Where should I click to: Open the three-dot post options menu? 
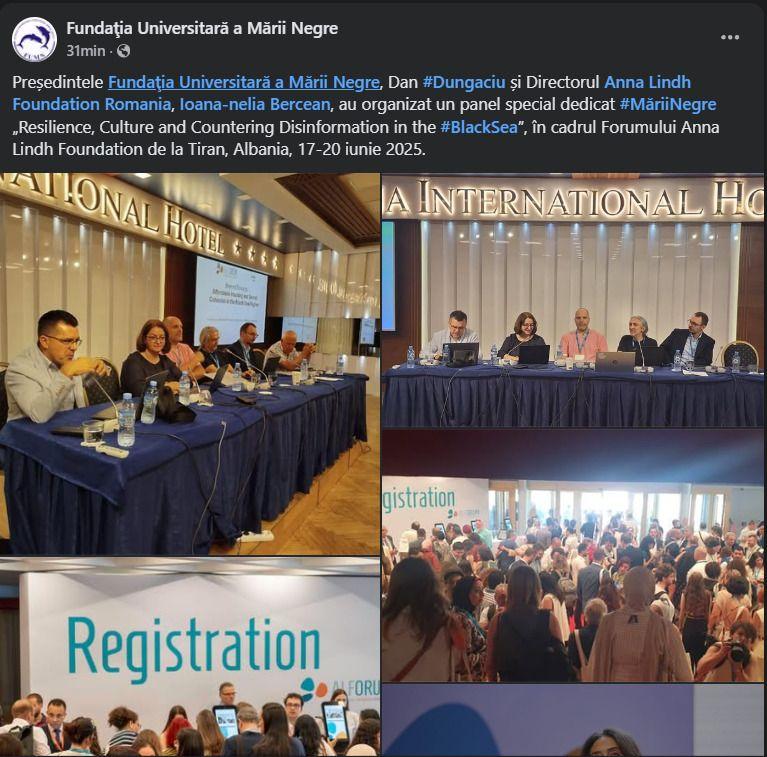(729, 38)
